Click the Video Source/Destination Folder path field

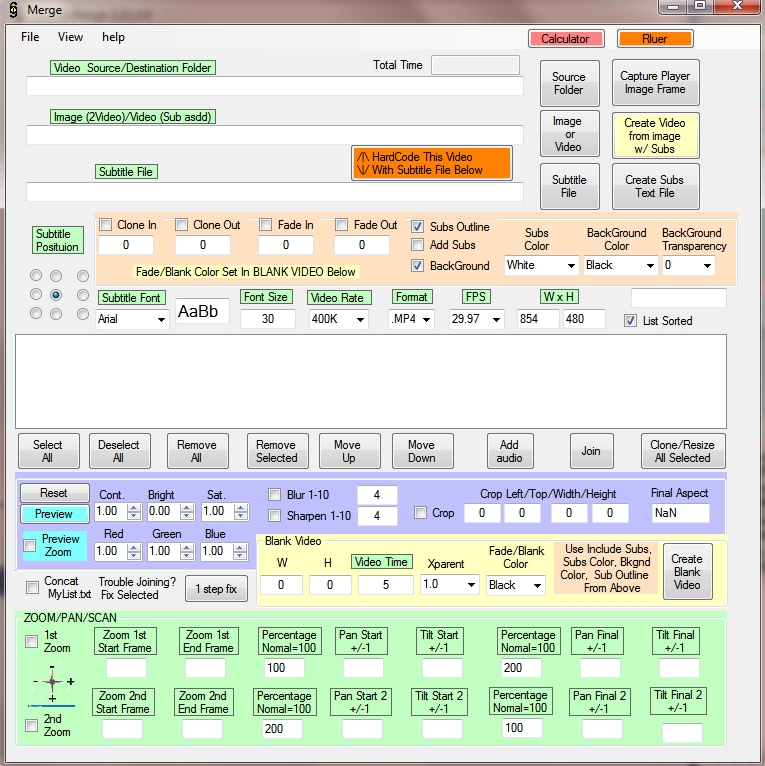[x=275, y=86]
